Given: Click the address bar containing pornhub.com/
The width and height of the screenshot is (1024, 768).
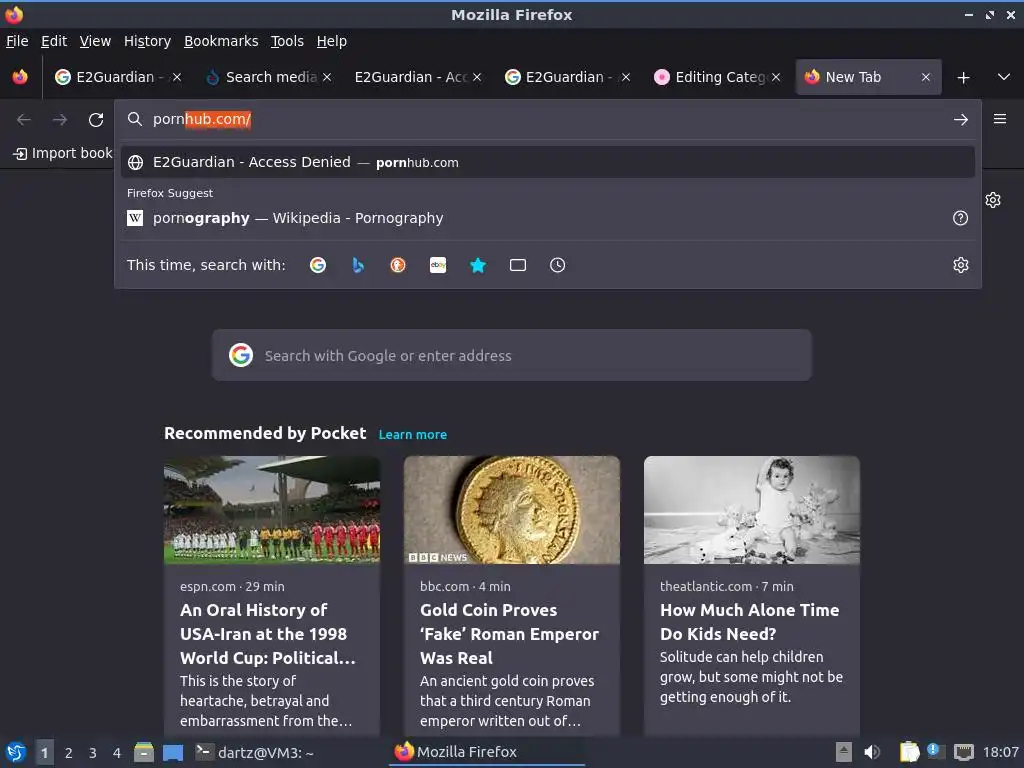Looking at the screenshot, I should tap(547, 120).
